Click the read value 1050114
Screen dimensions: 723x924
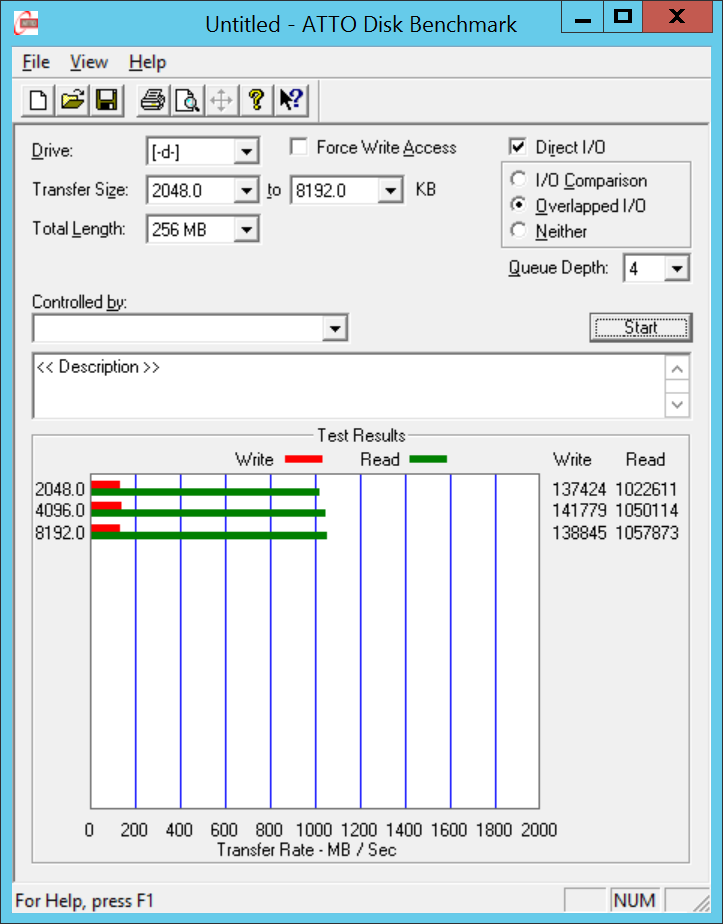click(646, 510)
